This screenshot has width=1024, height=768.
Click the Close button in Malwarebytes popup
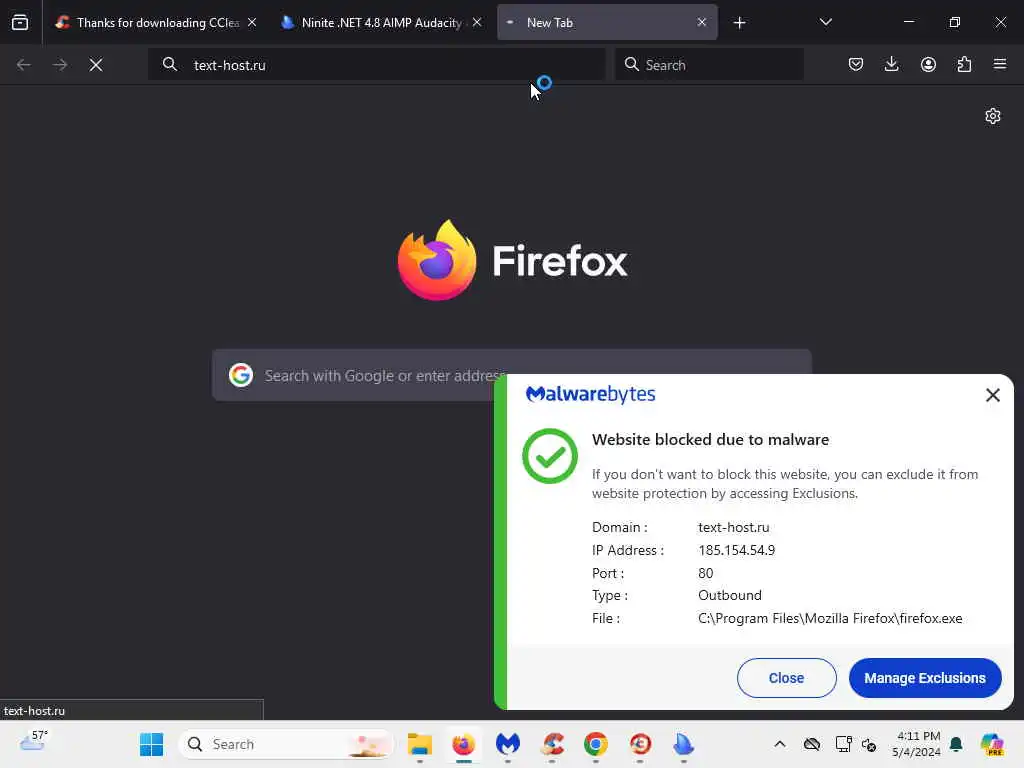(x=786, y=678)
